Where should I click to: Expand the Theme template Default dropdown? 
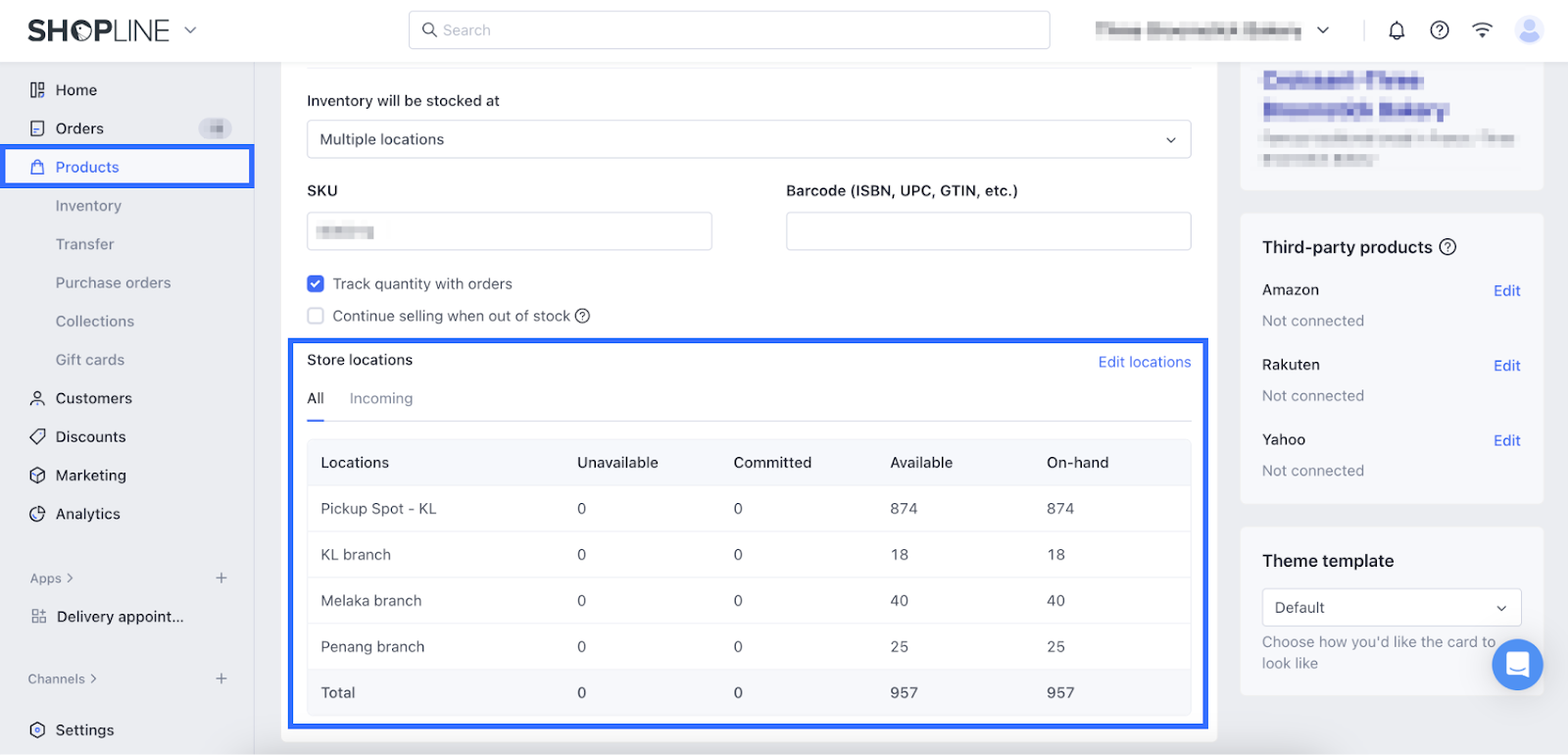(1391, 608)
